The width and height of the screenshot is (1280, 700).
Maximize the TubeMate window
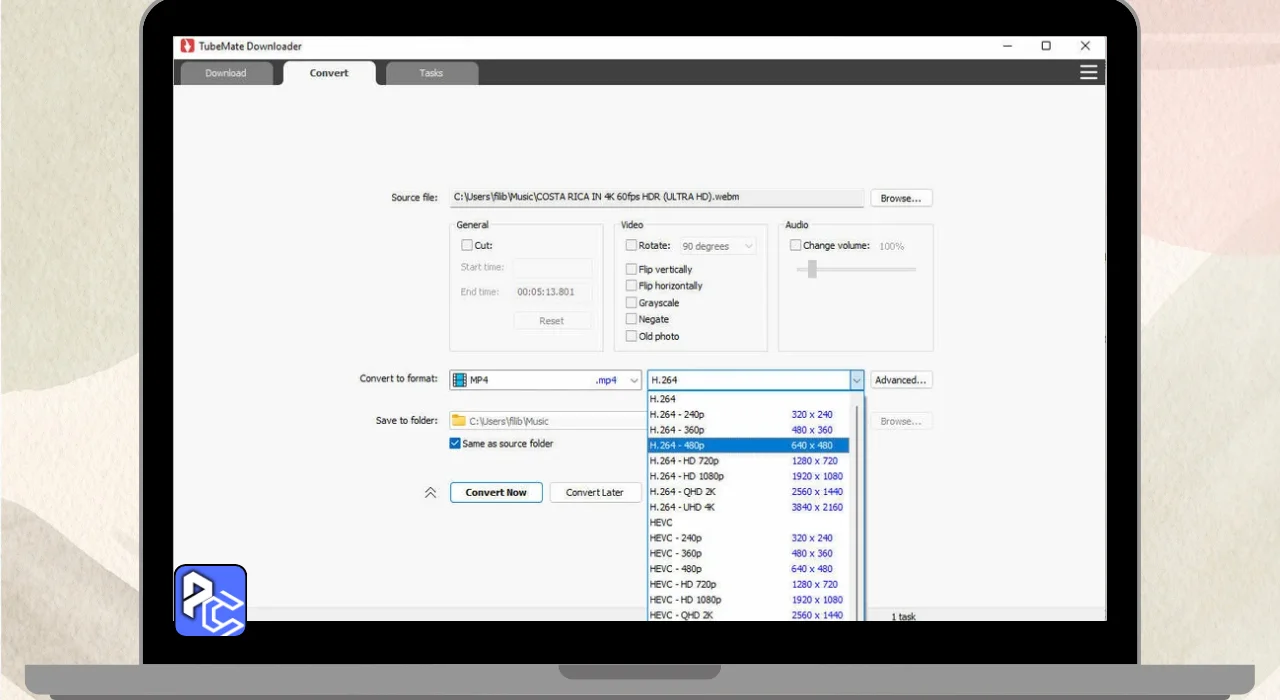(x=1046, y=46)
